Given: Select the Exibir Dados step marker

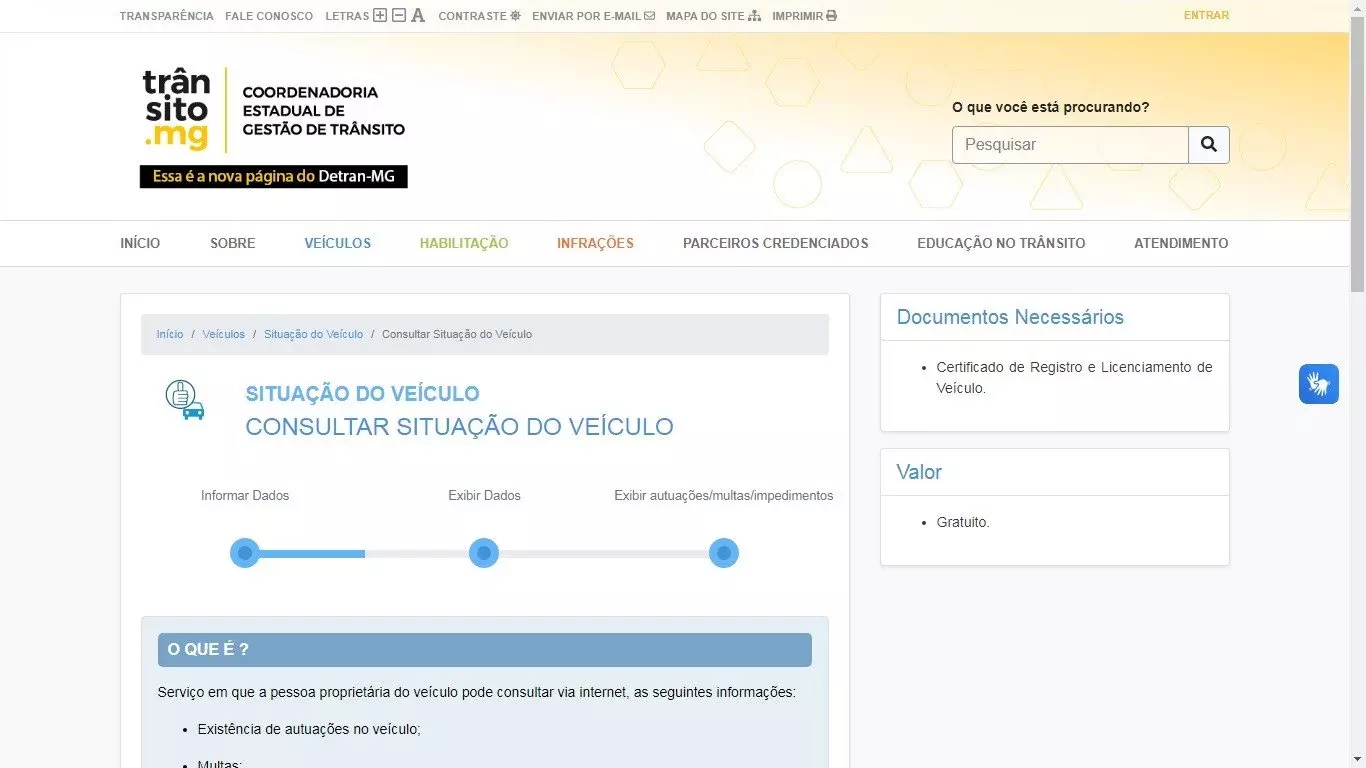Looking at the screenshot, I should (484, 553).
